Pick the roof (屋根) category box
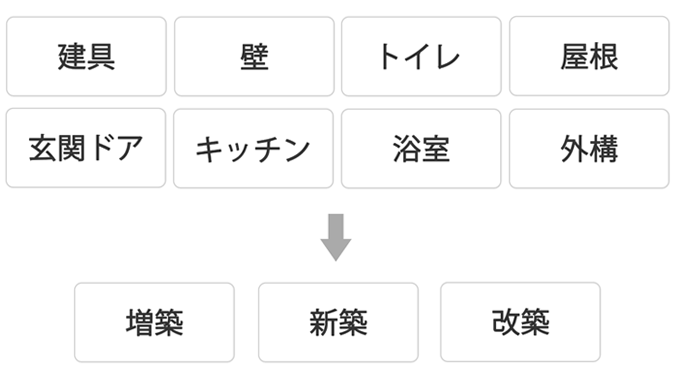This screenshot has height=379, width=675. pos(589,56)
